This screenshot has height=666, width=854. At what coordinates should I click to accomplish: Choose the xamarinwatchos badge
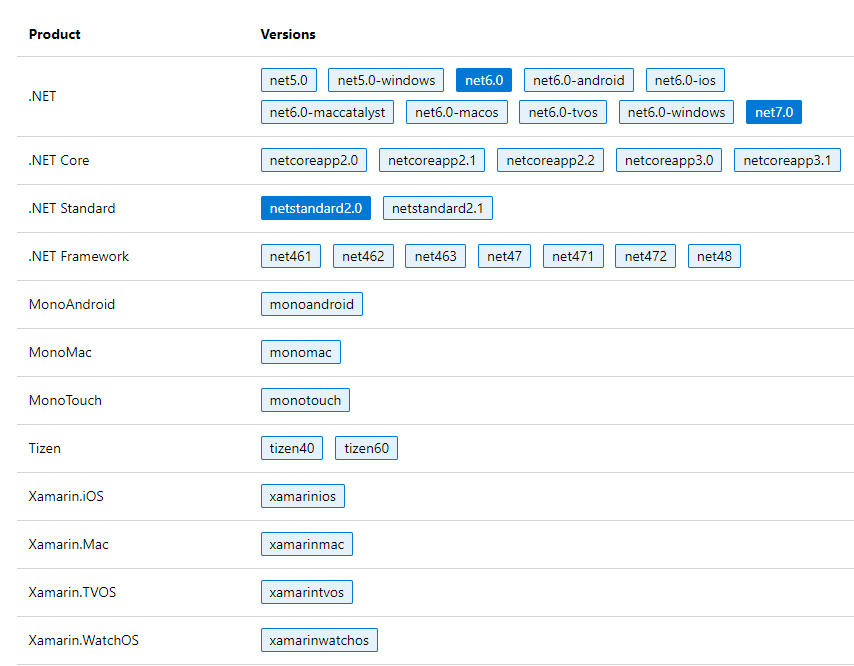[x=319, y=640]
